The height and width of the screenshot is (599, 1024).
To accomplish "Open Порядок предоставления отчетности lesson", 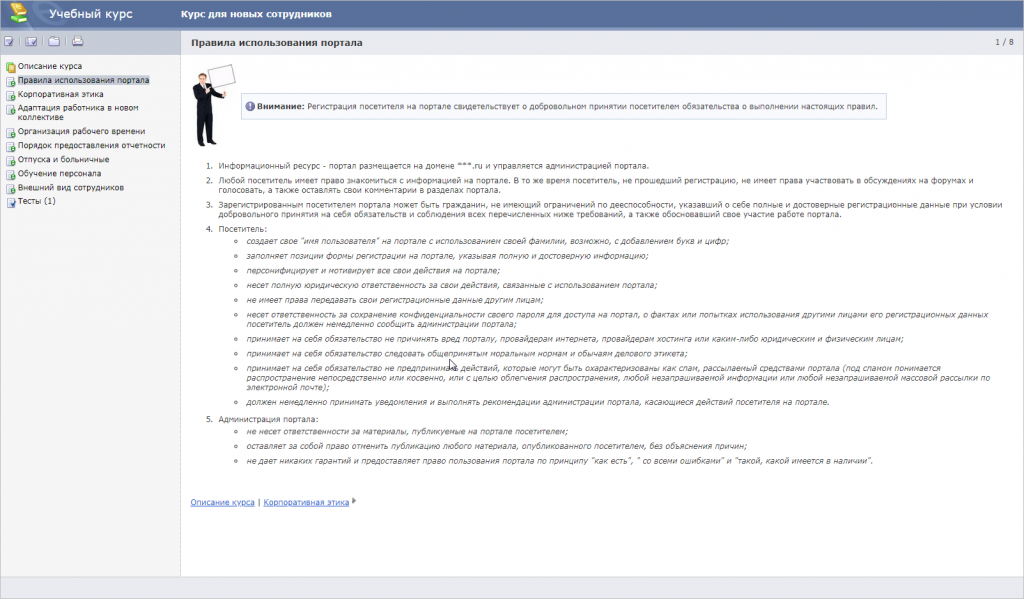I will tap(91, 145).
